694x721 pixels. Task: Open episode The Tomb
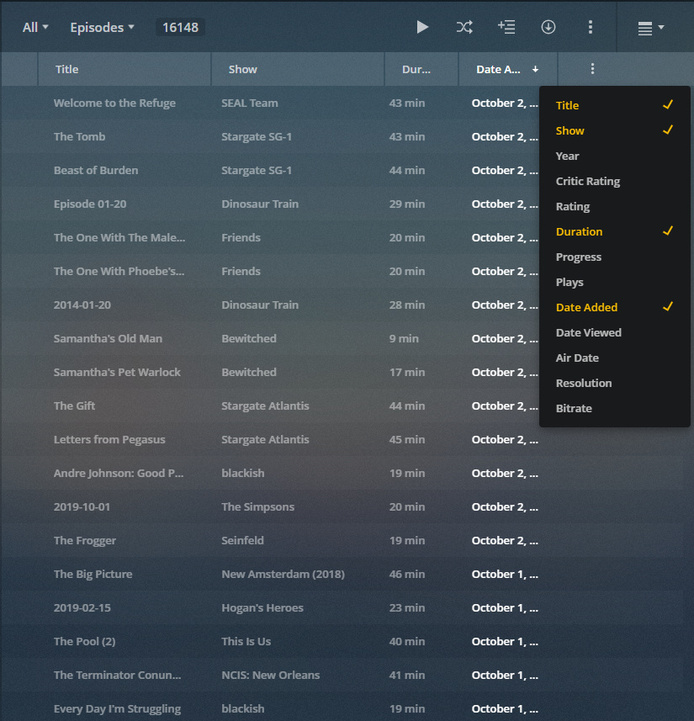[x=79, y=137]
